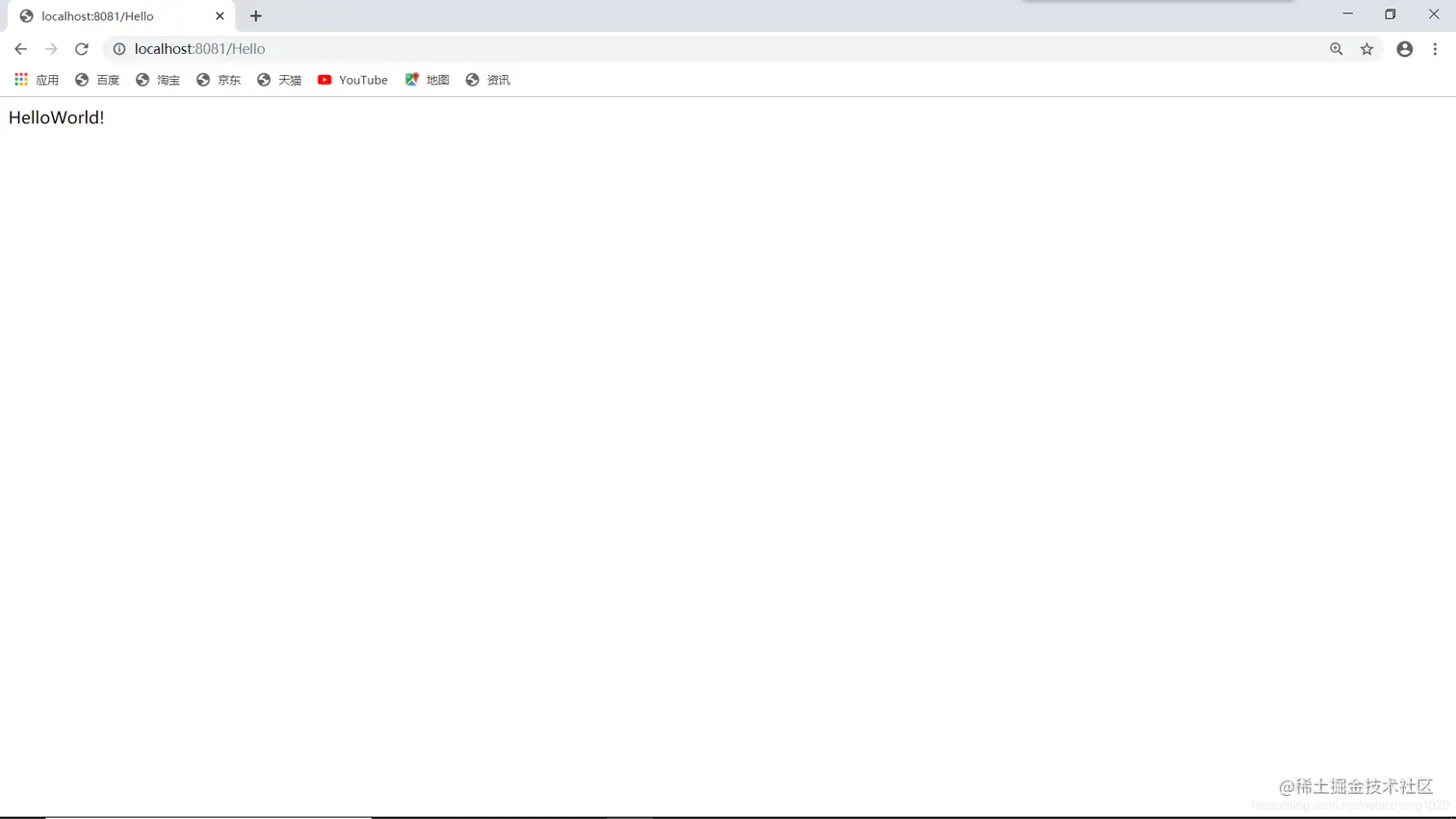Click the forward navigation arrow
The width and height of the screenshot is (1456, 819).
(x=51, y=48)
